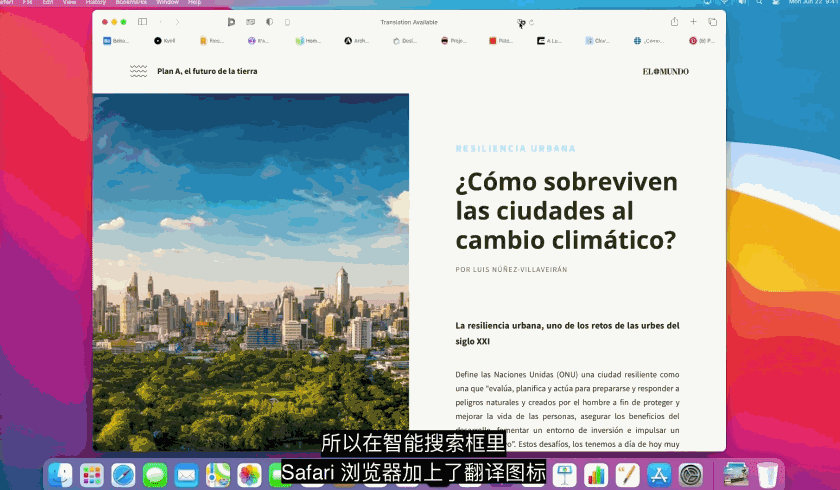The image size is (840, 490).
Task: Click the EL MUNDO logo link
Action: (x=665, y=71)
